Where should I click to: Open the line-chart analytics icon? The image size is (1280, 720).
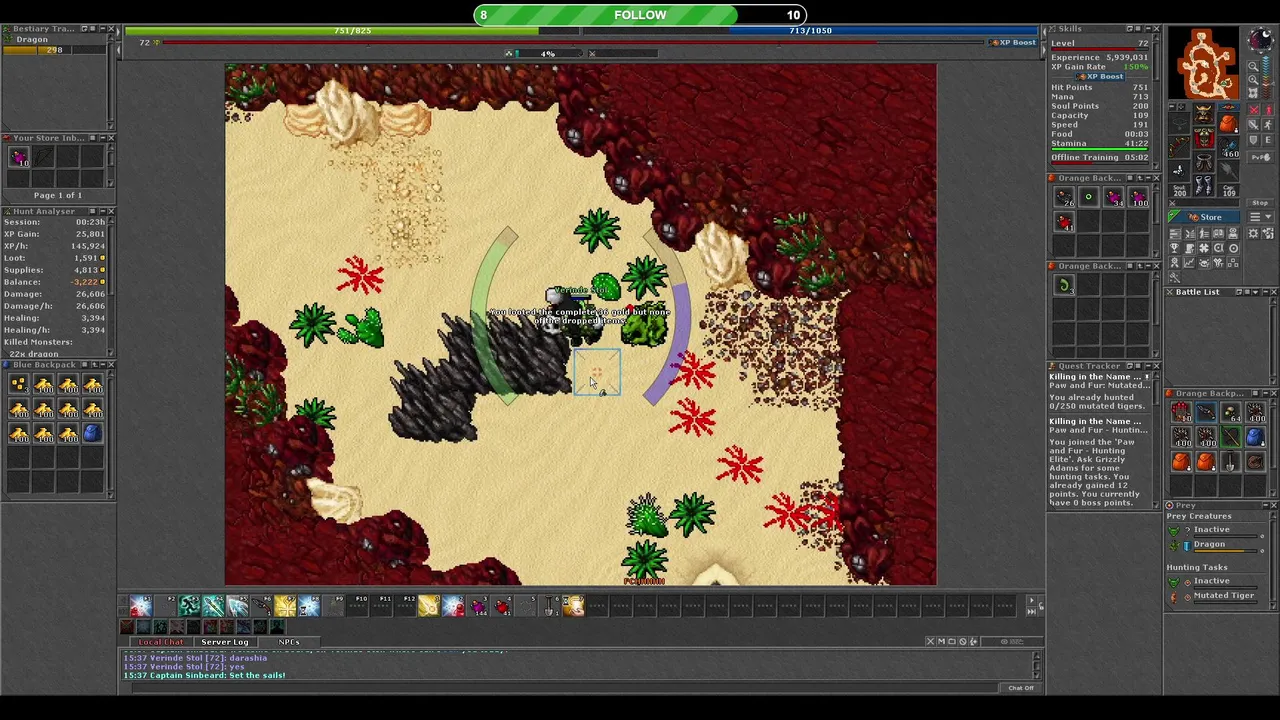click(1189, 263)
